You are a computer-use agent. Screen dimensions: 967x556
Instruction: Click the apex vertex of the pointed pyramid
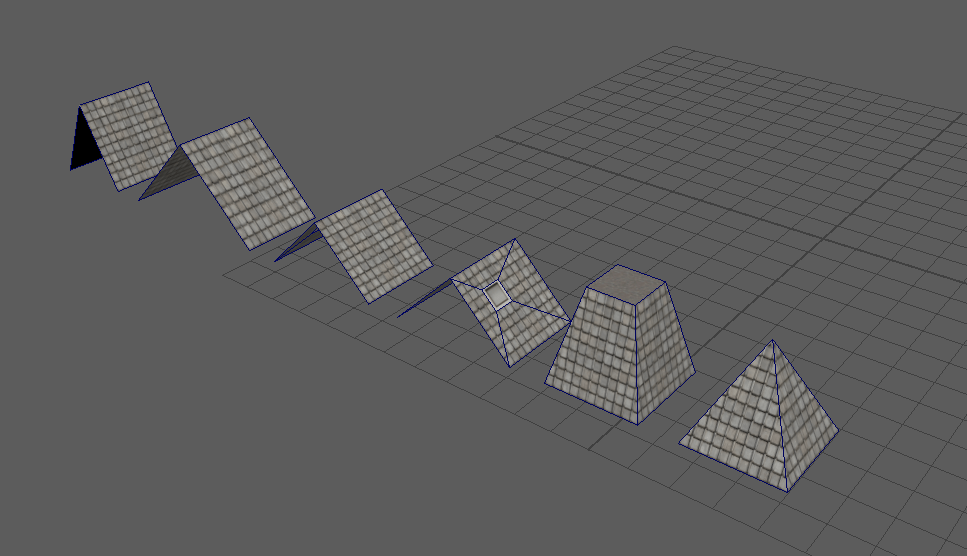point(773,341)
